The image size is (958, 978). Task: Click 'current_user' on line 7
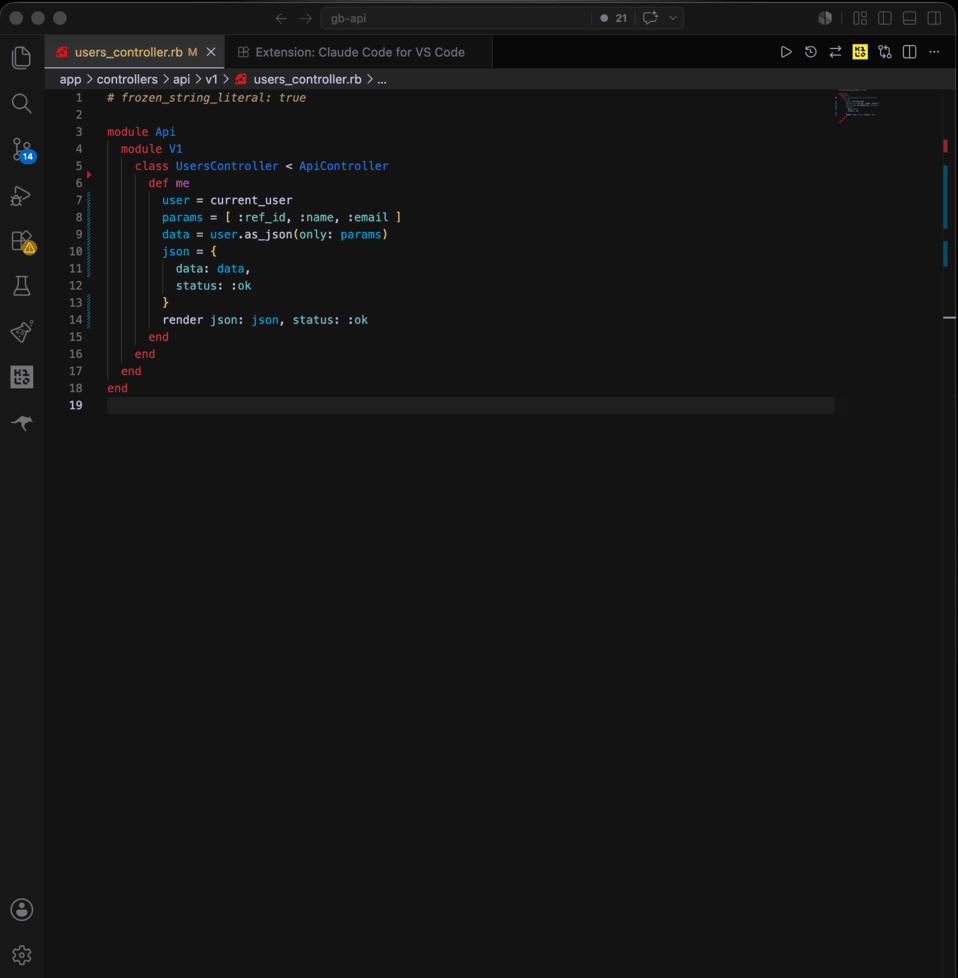coord(251,200)
